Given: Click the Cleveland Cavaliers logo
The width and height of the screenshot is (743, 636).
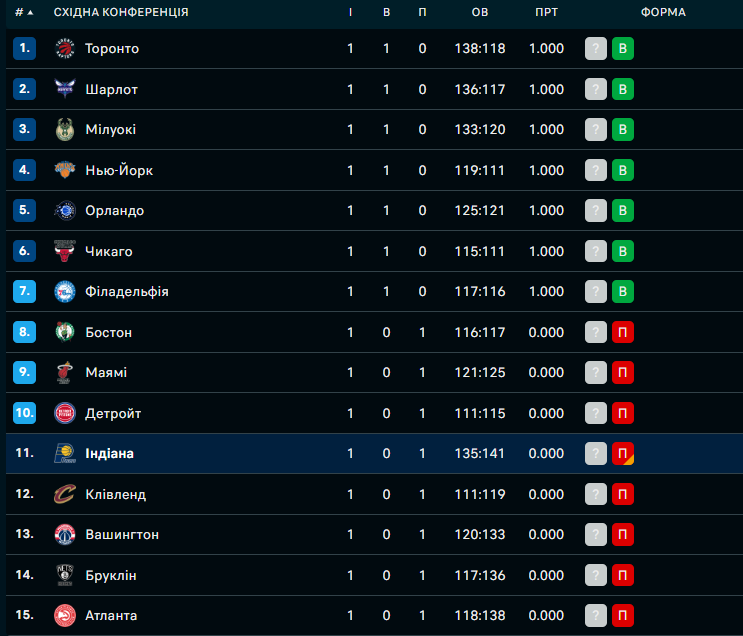Looking at the screenshot, I should tap(65, 494).
